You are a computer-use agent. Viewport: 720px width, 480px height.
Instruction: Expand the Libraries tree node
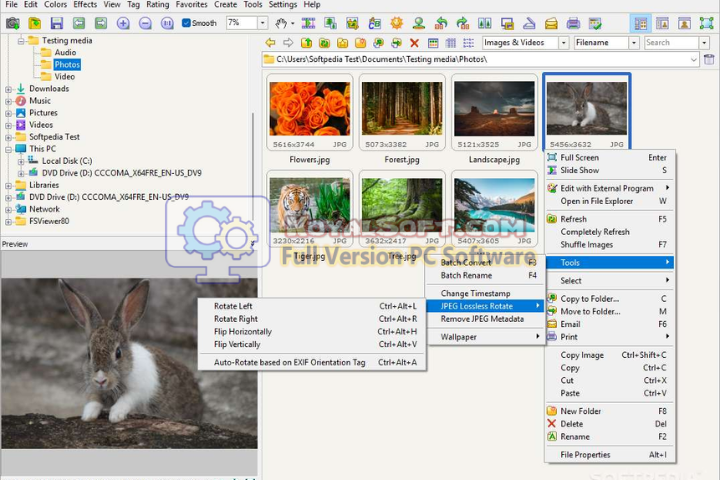[x=8, y=186]
